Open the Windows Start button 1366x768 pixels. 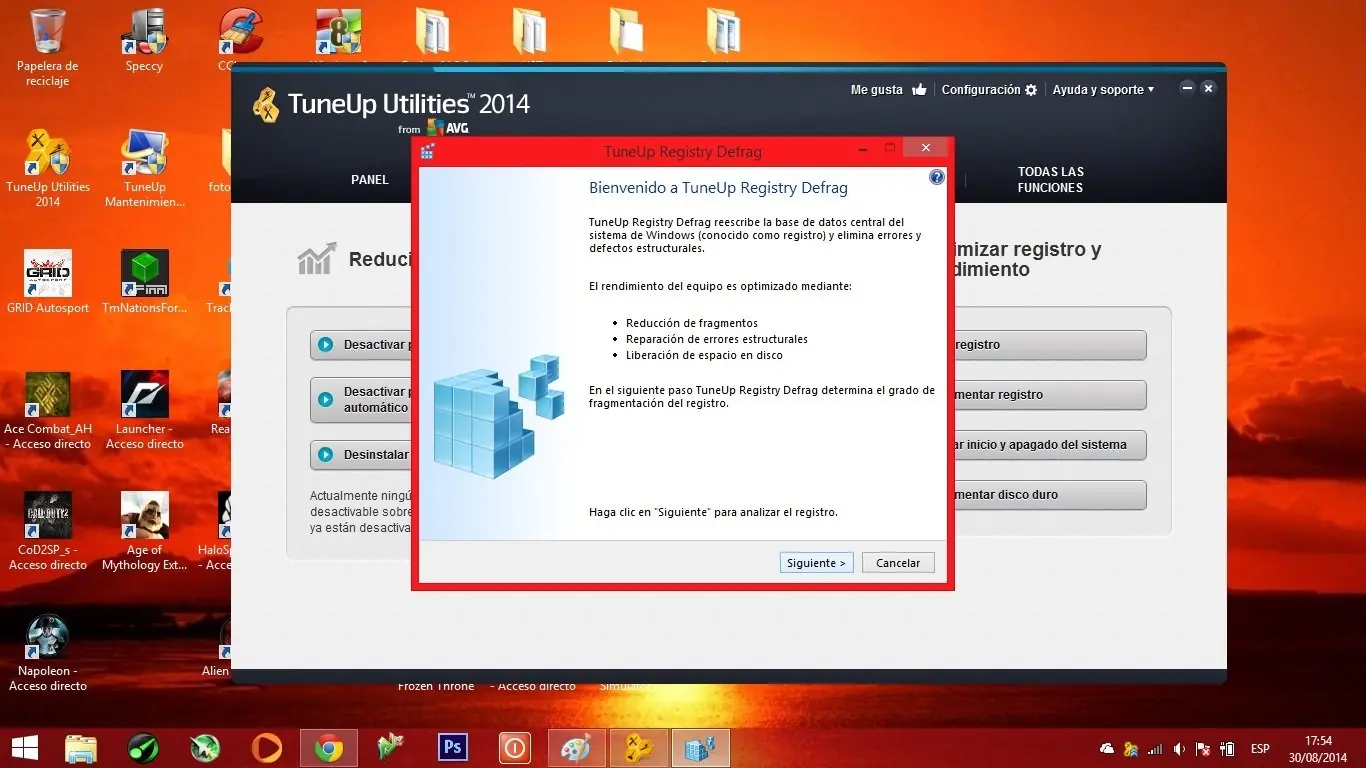(x=25, y=748)
